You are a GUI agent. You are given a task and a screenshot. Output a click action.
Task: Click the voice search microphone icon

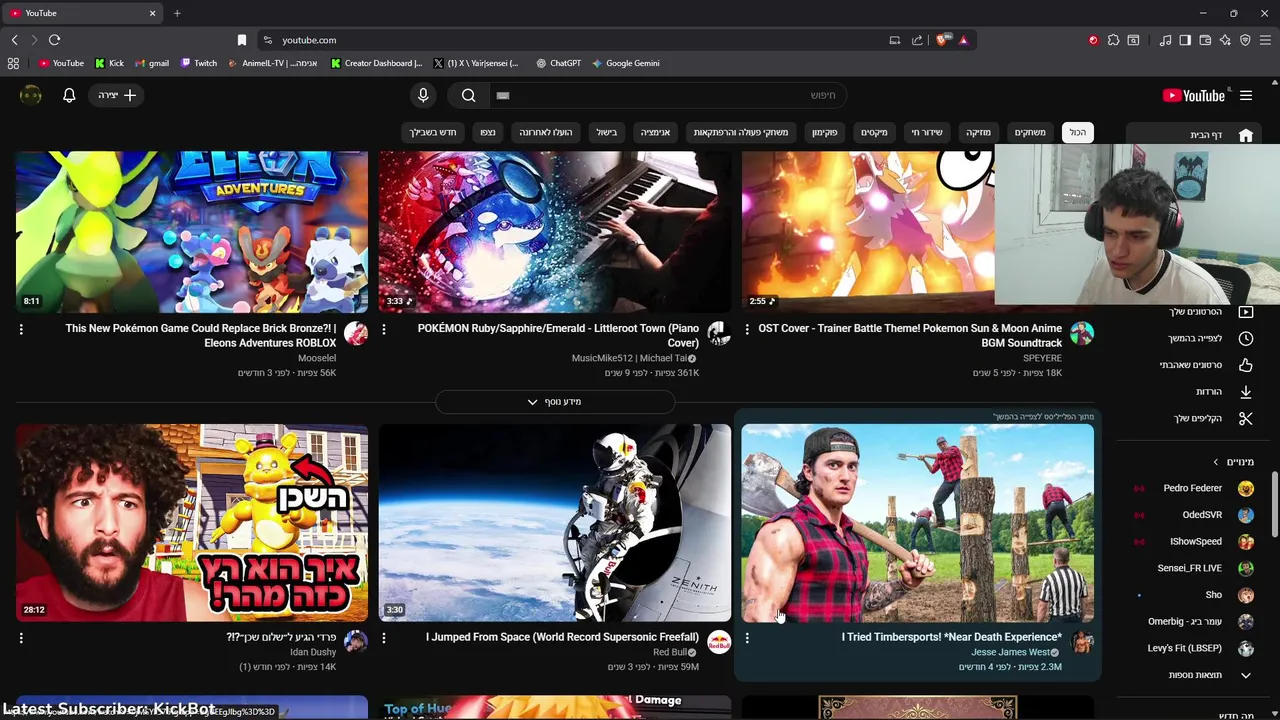[423, 95]
